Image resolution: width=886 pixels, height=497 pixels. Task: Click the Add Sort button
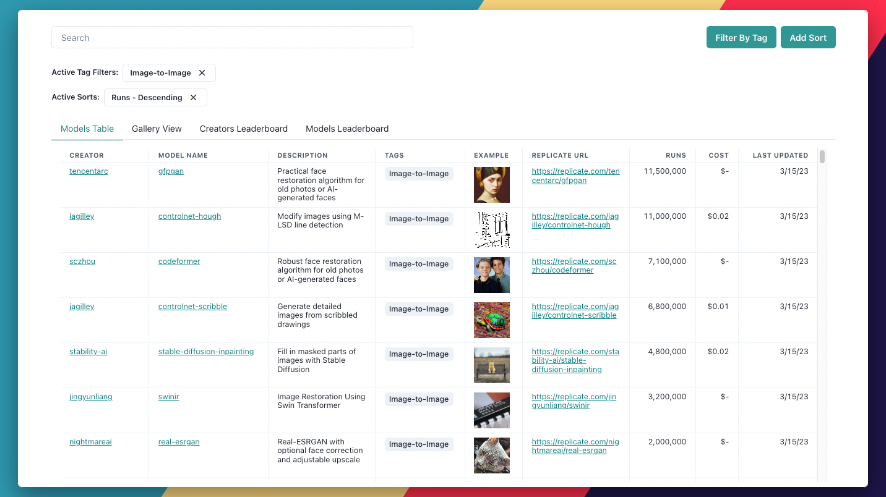click(808, 37)
